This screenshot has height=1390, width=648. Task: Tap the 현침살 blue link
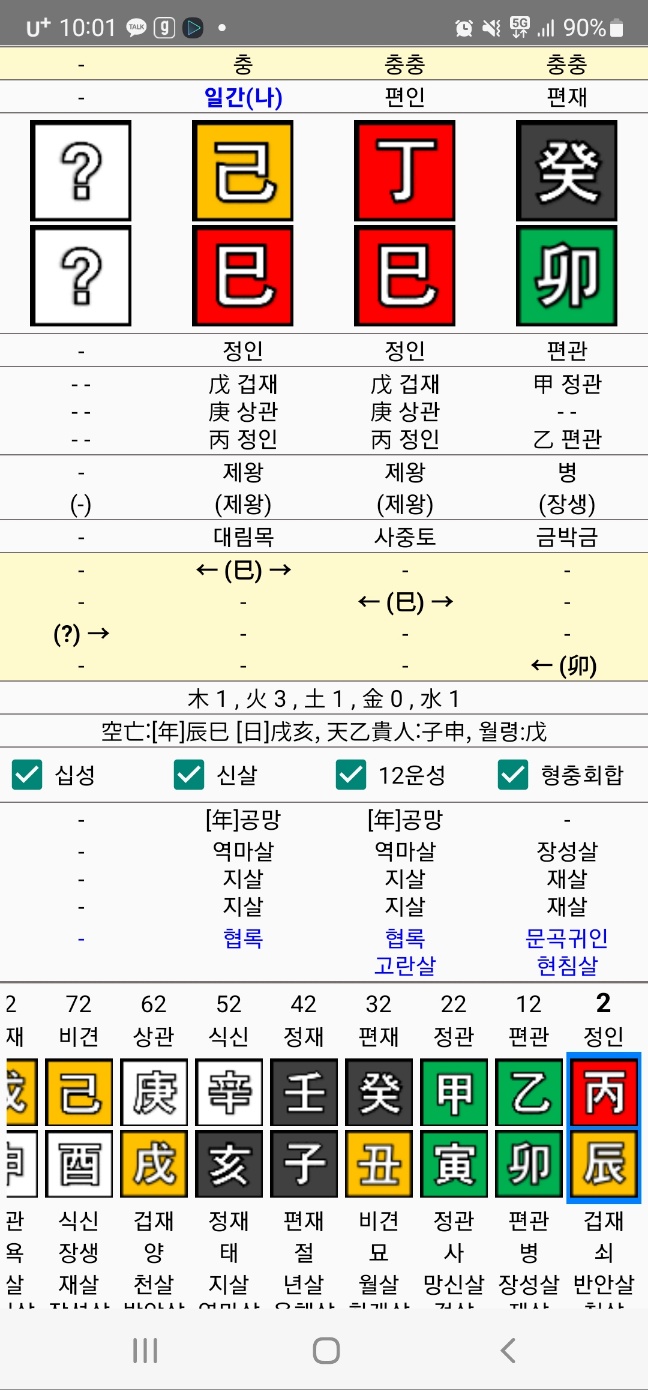pyautogui.click(x=566, y=966)
